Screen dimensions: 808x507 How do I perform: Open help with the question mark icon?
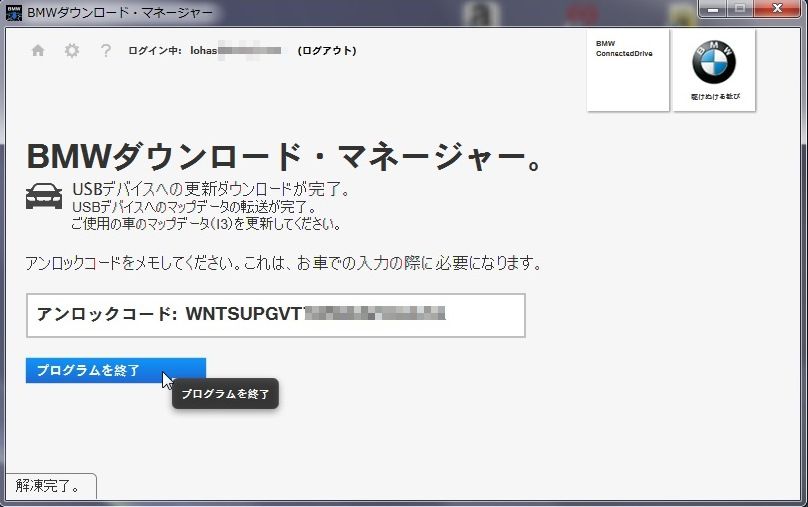coord(106,50)
